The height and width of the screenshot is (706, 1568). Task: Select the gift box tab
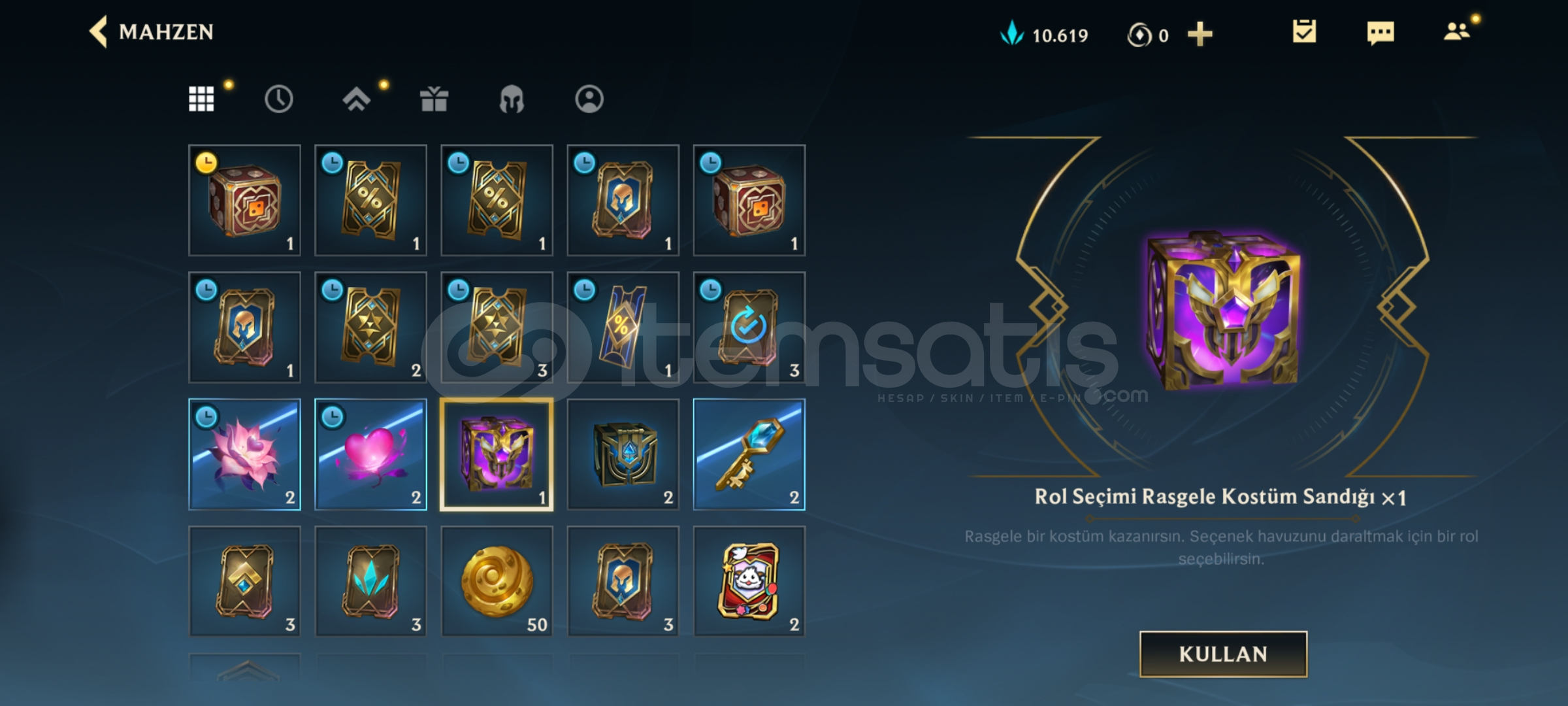[434, 99]
